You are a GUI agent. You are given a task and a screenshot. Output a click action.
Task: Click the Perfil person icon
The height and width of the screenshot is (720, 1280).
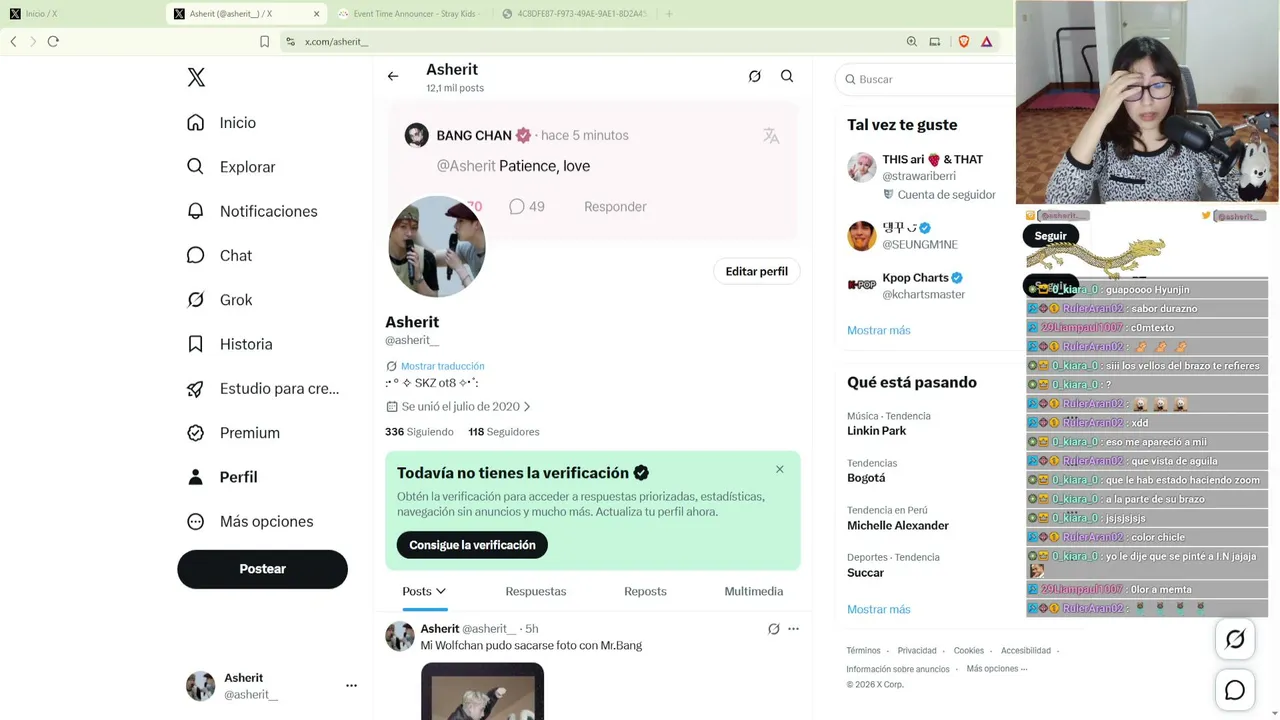coord(196,477)
